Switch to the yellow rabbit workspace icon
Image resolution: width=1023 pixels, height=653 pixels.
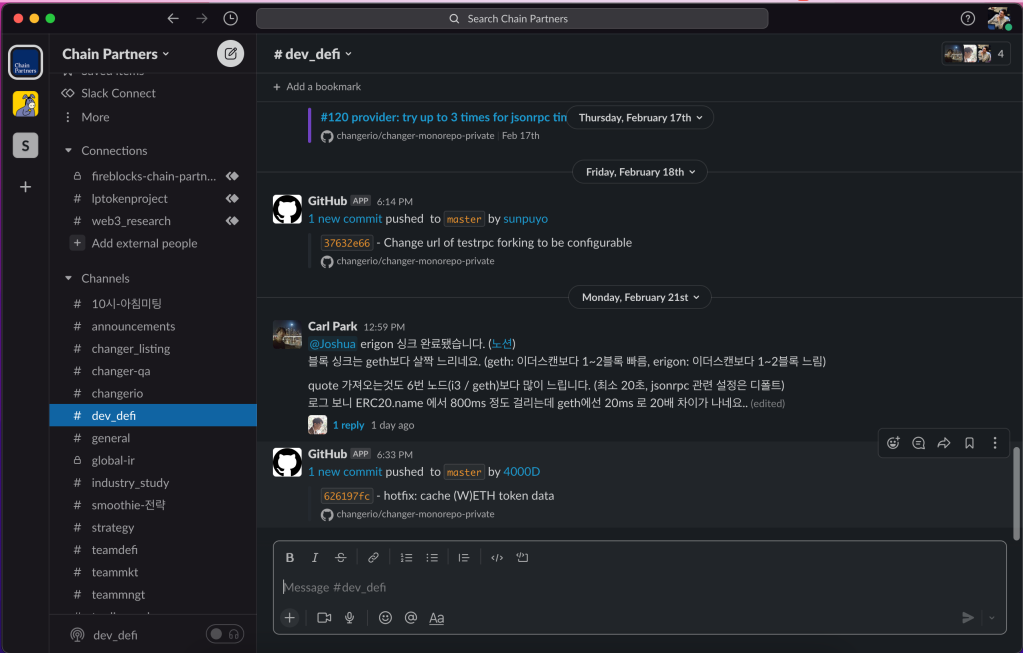[x=25, y=104]
